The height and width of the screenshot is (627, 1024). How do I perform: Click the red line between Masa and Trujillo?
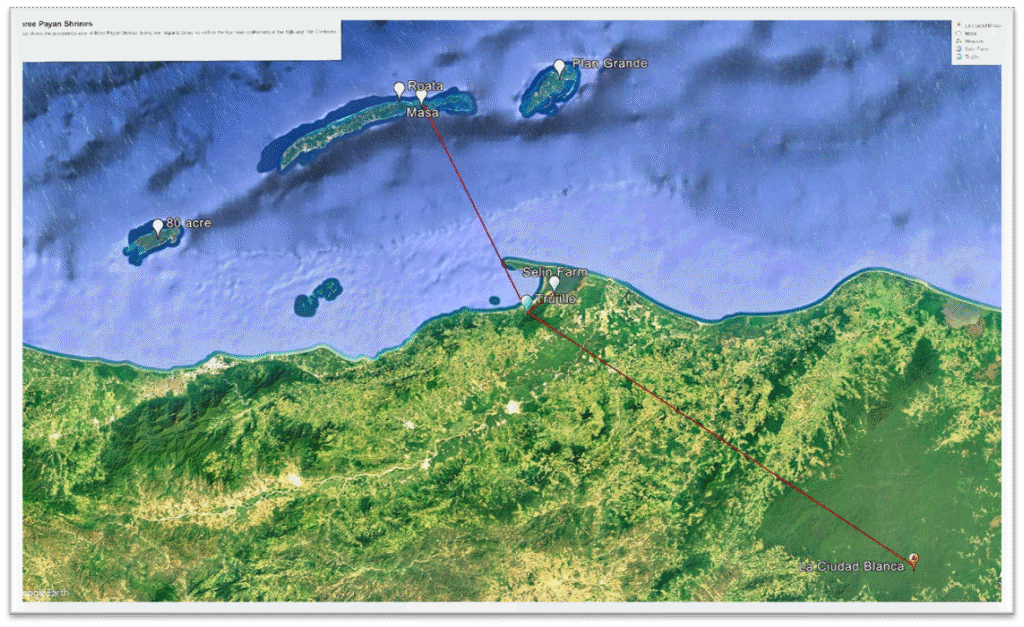[x=475, y=202]
